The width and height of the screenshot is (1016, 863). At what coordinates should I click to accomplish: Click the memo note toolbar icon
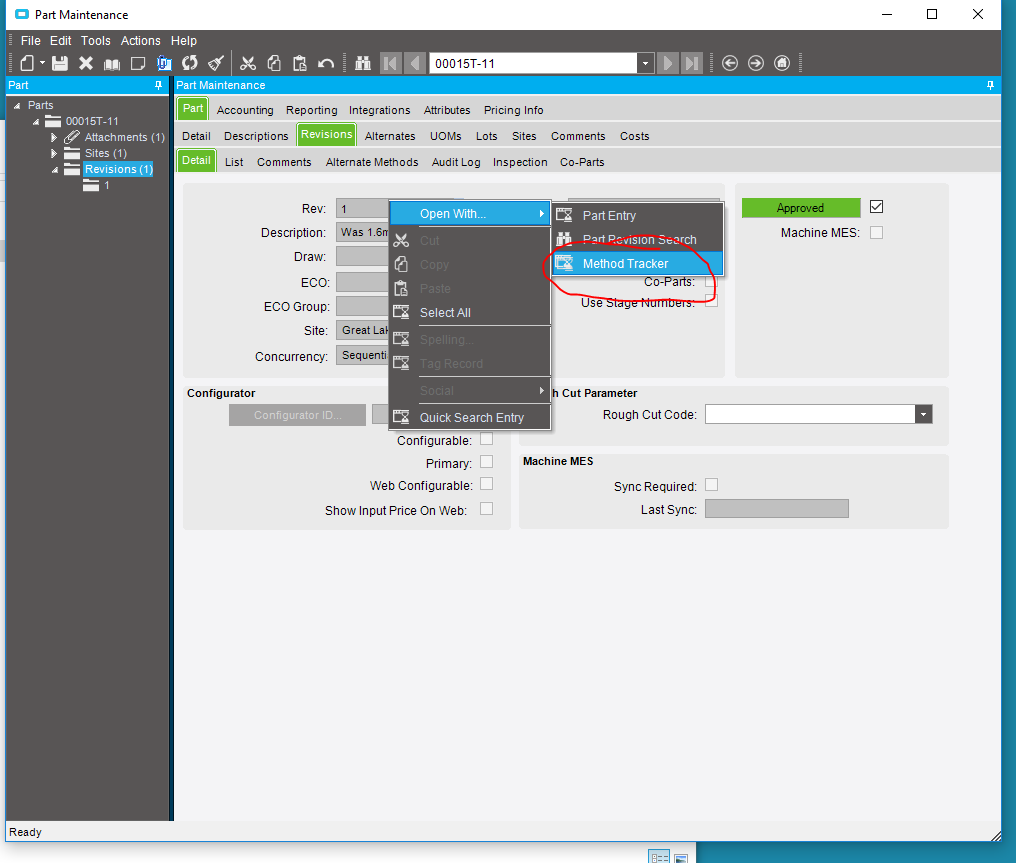pos(137,63)
